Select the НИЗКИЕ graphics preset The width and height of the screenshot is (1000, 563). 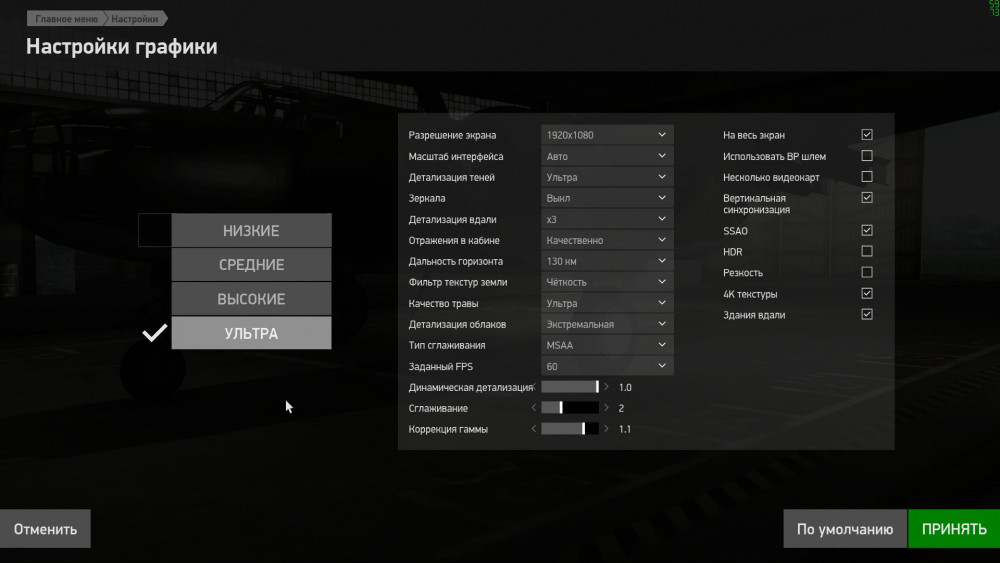point(251,231)
